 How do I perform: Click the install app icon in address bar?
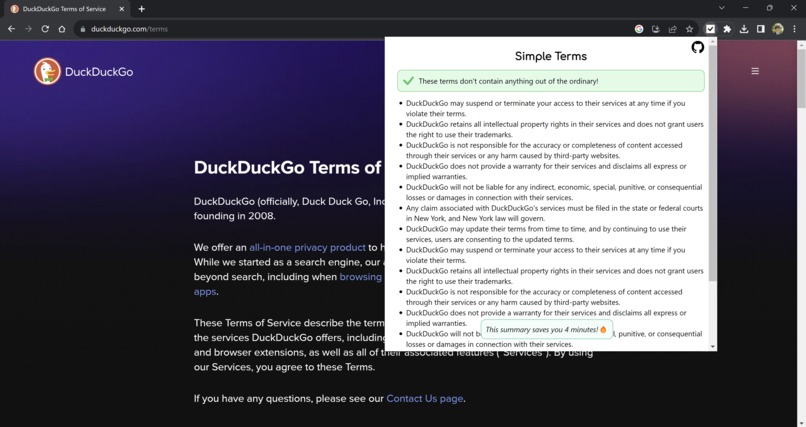click(655, 29)
